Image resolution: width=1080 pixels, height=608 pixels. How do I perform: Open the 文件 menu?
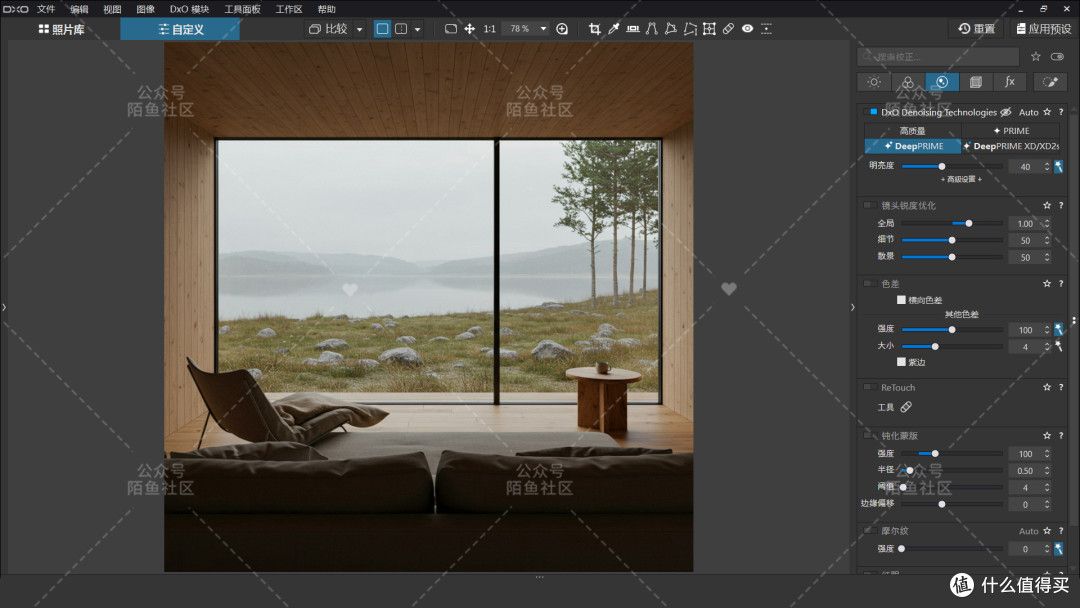45,9
